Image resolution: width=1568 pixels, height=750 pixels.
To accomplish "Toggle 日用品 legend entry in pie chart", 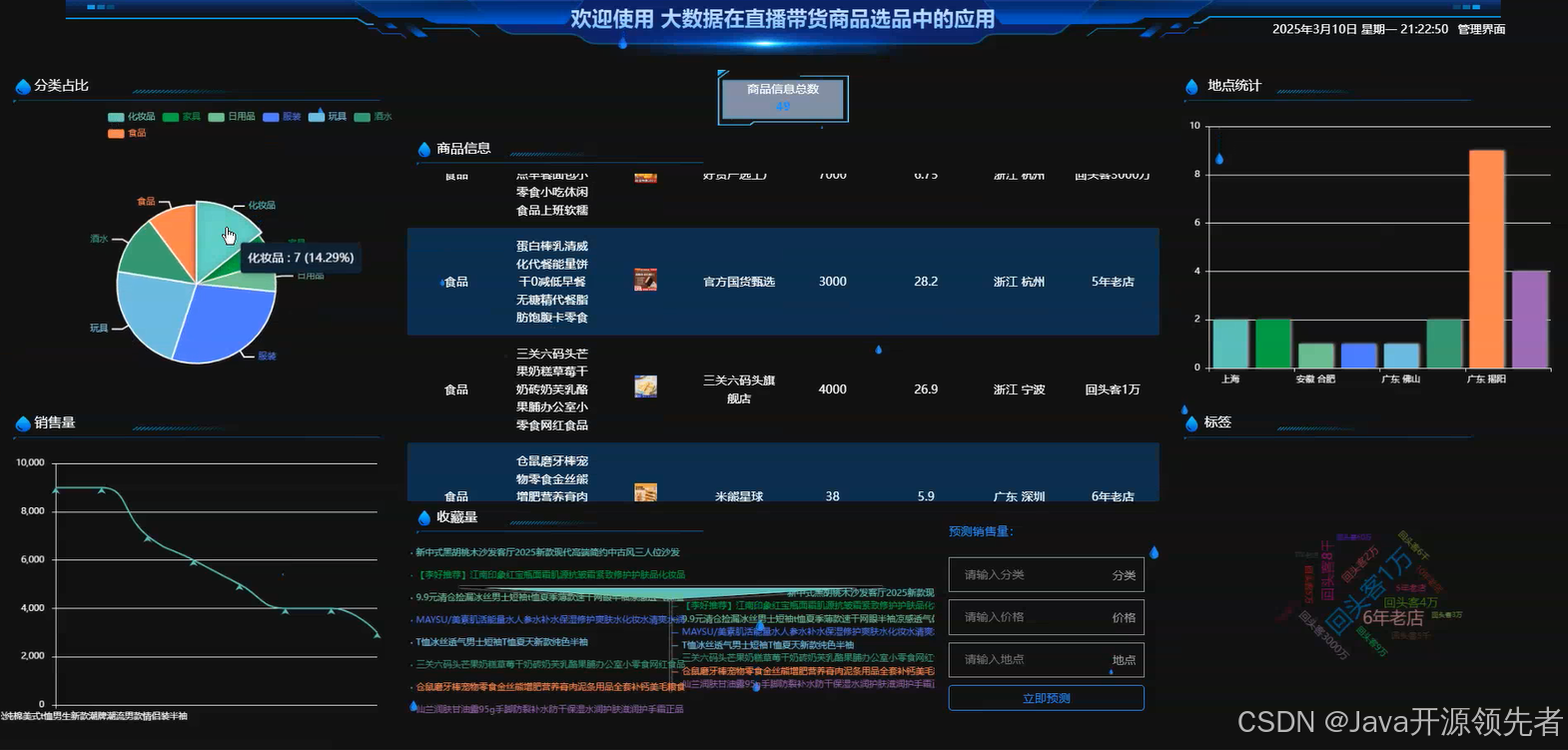I will (232, 117).
